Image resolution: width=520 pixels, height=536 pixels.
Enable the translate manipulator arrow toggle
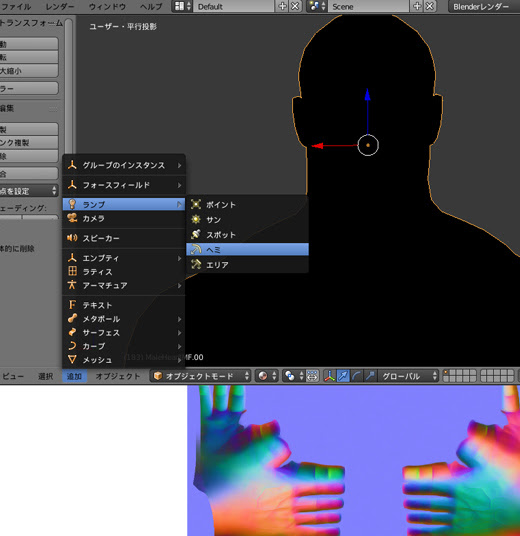click(343, 376)
